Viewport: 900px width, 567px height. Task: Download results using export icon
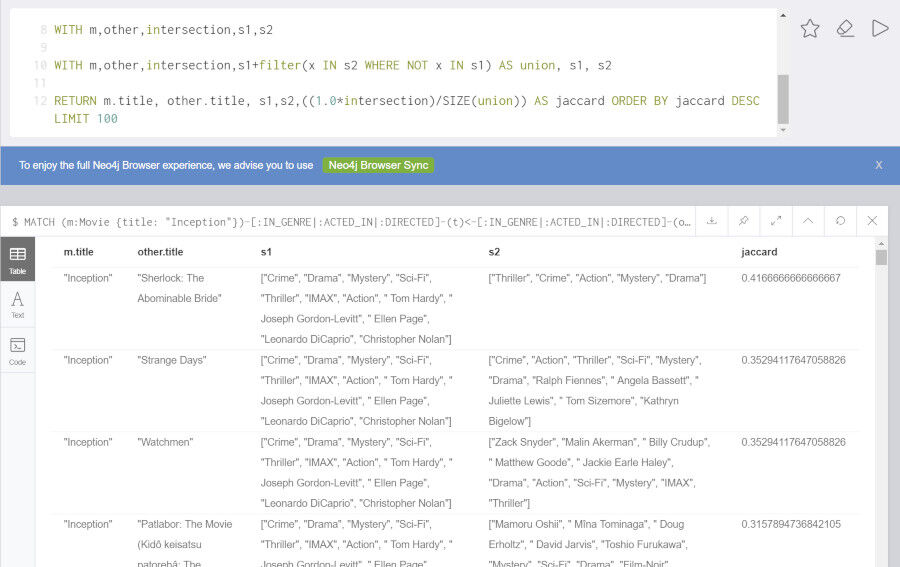(712, 221)
